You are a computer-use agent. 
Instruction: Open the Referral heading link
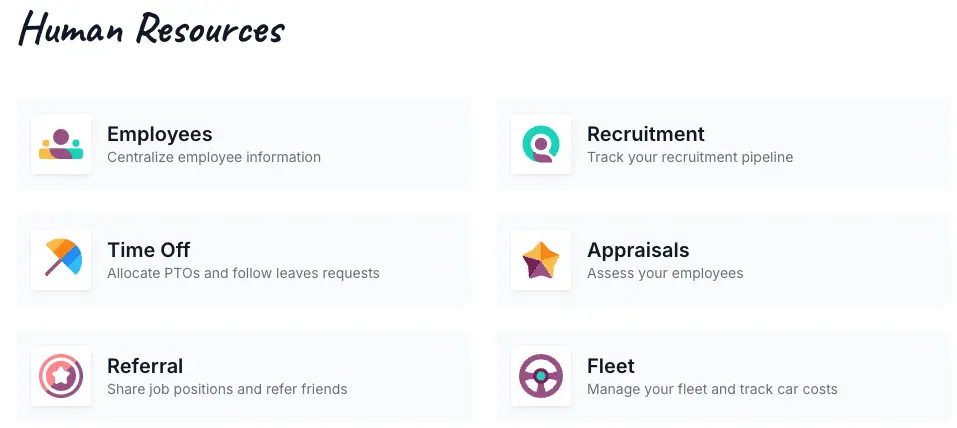pyautogui.click(x=145, y=366)
